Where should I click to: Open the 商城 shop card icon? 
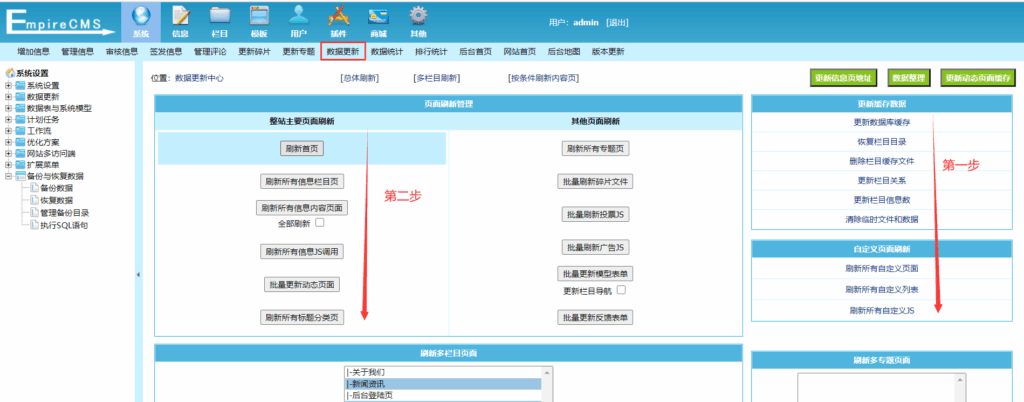378,21
